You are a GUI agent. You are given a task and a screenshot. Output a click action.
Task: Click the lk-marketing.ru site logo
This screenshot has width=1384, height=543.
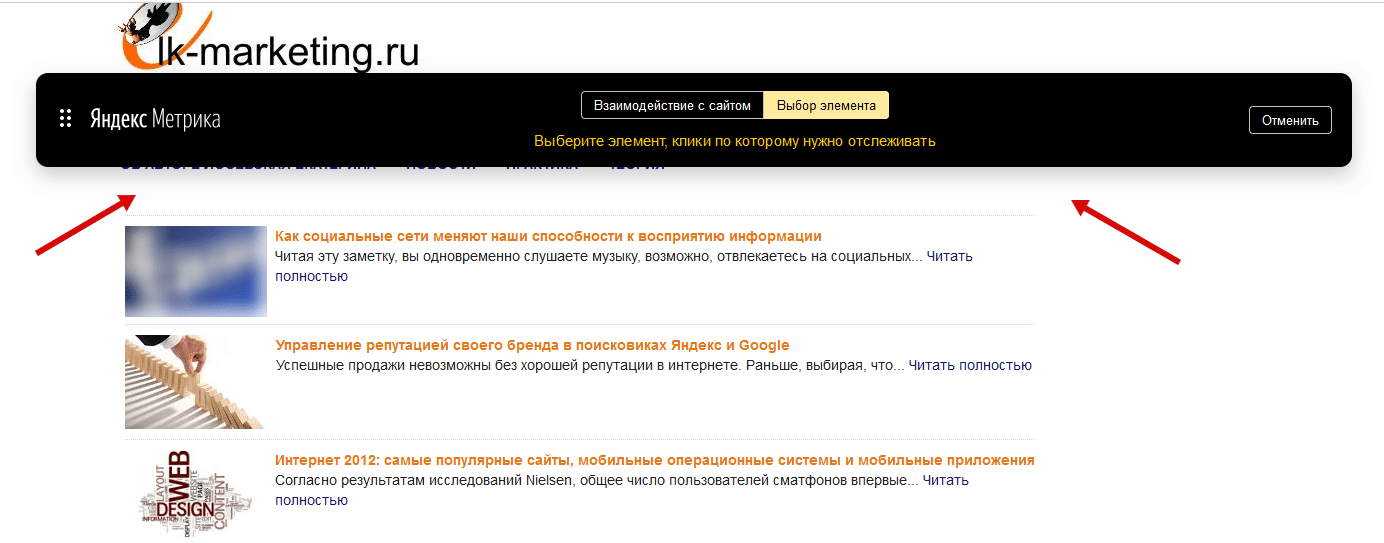tap(270, 45)
